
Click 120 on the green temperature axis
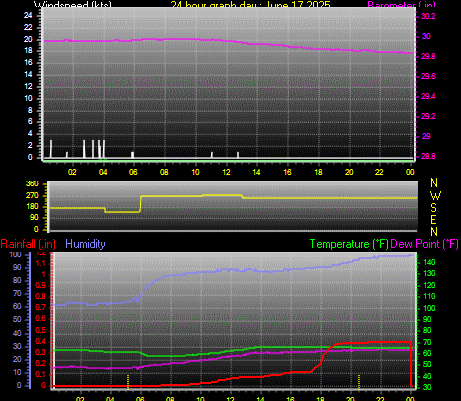(429, 285)
